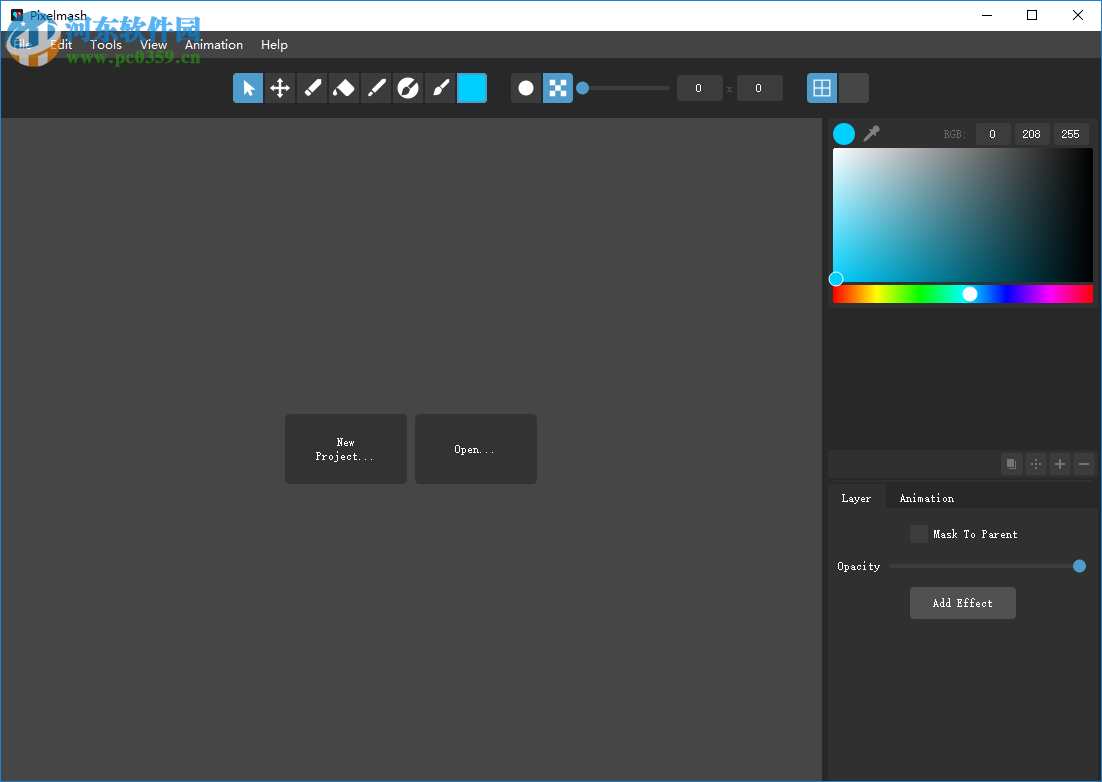1102x782 pixels.
Task: Toggle the grid display button
Action: (821, 87)
